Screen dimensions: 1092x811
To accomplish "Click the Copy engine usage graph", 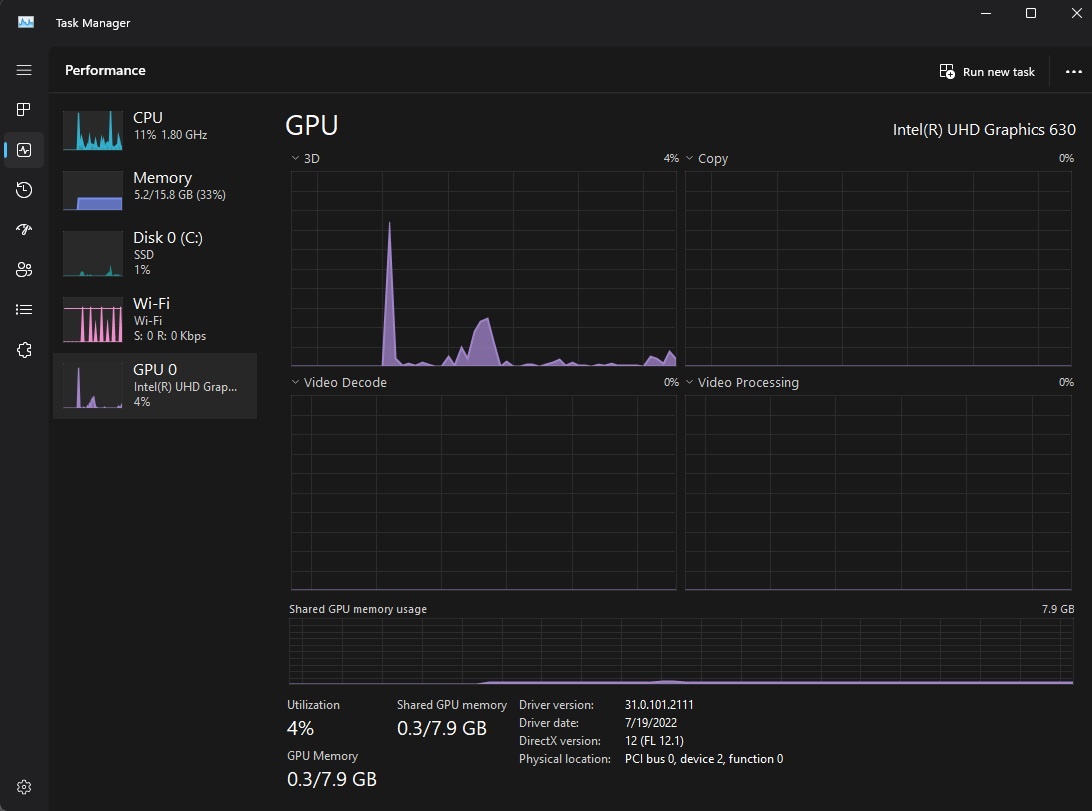I will (x=878, y=269).
